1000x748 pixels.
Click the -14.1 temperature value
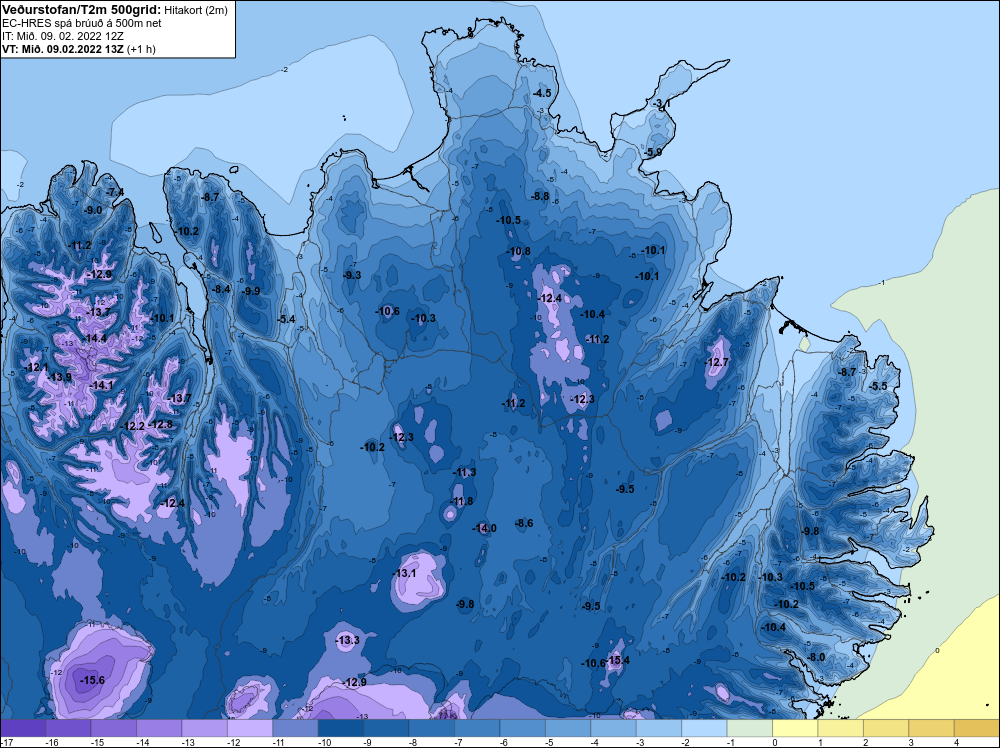tap(101, 385)
